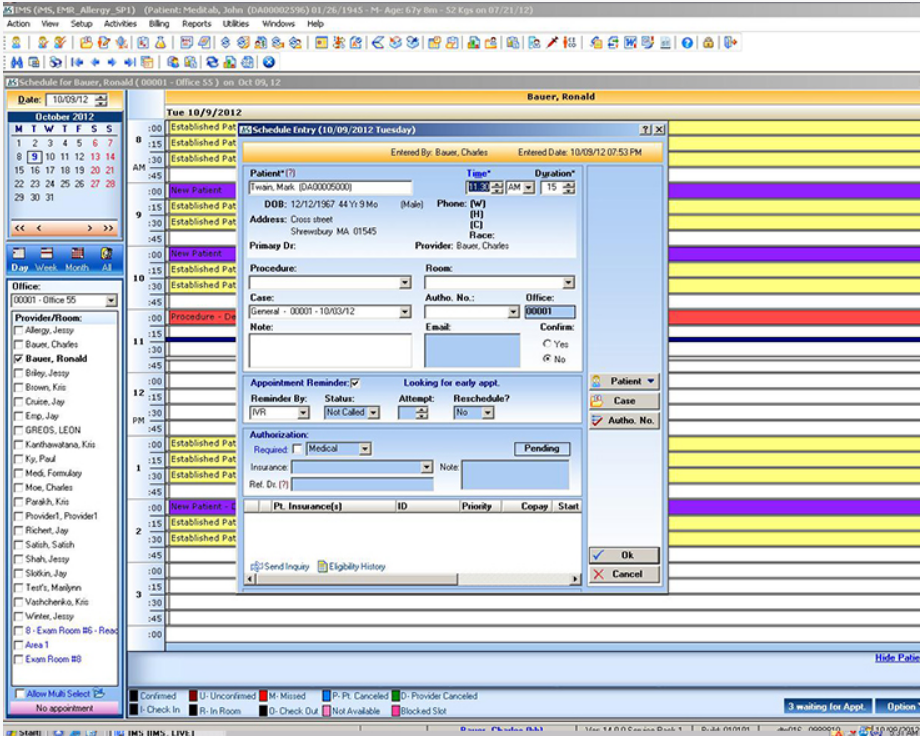Open the Status Not Called dropdown
The image size is (920, 736).
pos(373,413)
